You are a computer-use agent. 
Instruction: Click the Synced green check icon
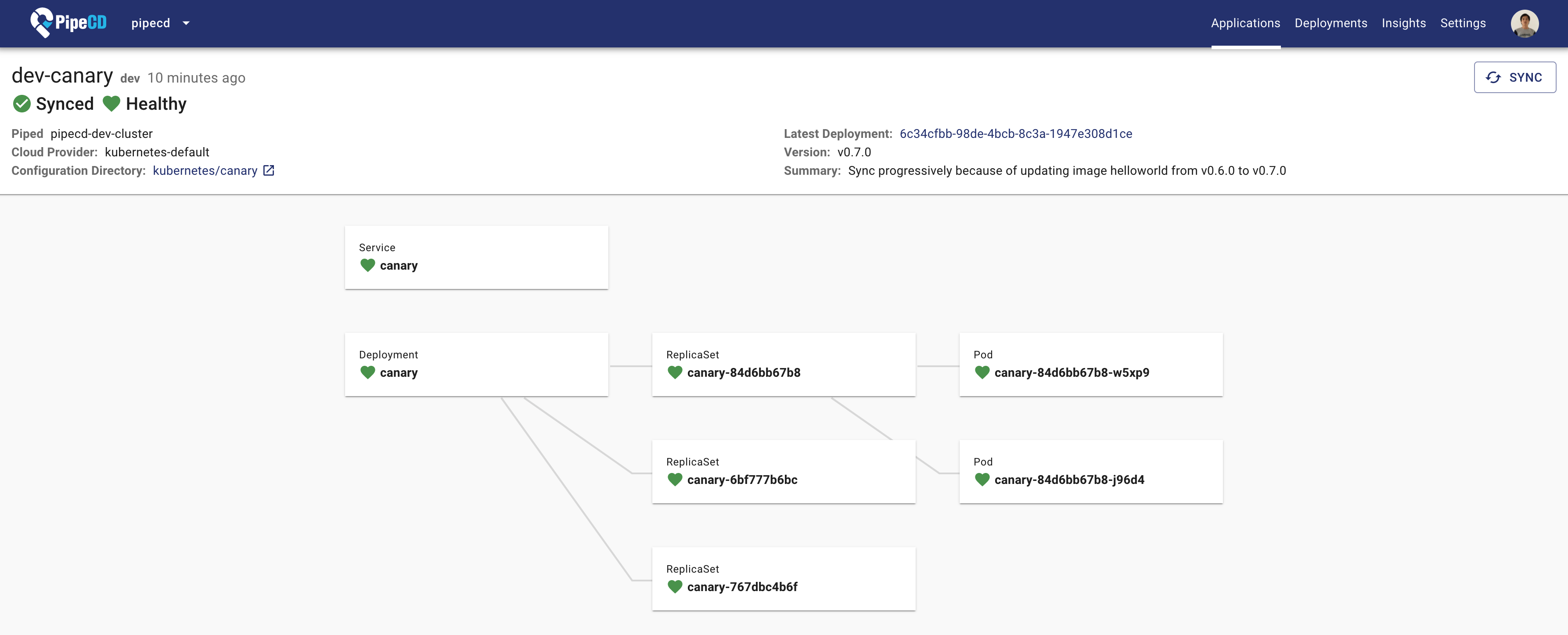pos(22,104)
